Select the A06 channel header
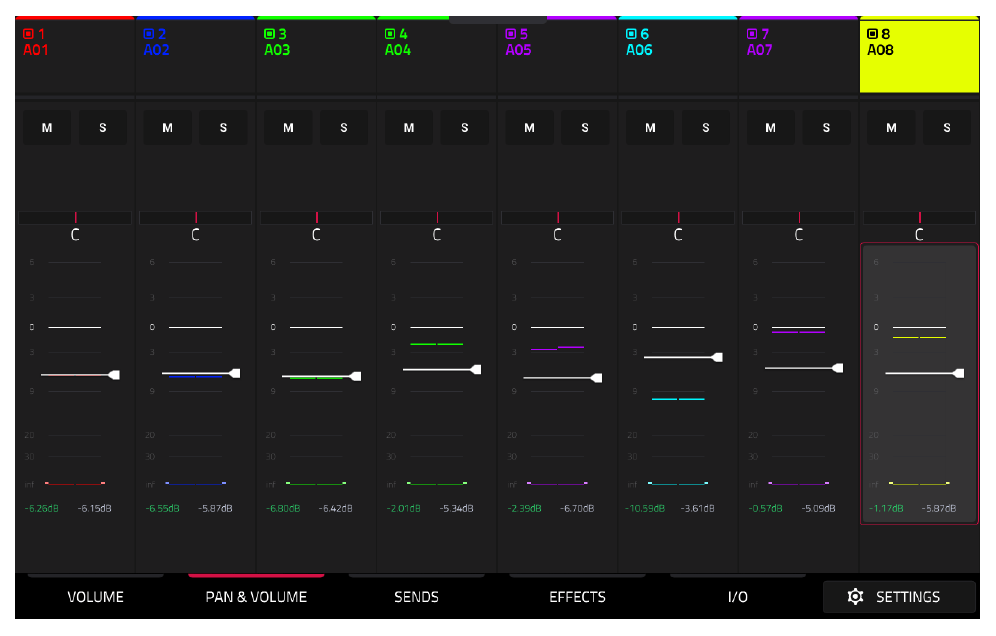The height and width of the screenshot is (636, 996). 678,56
